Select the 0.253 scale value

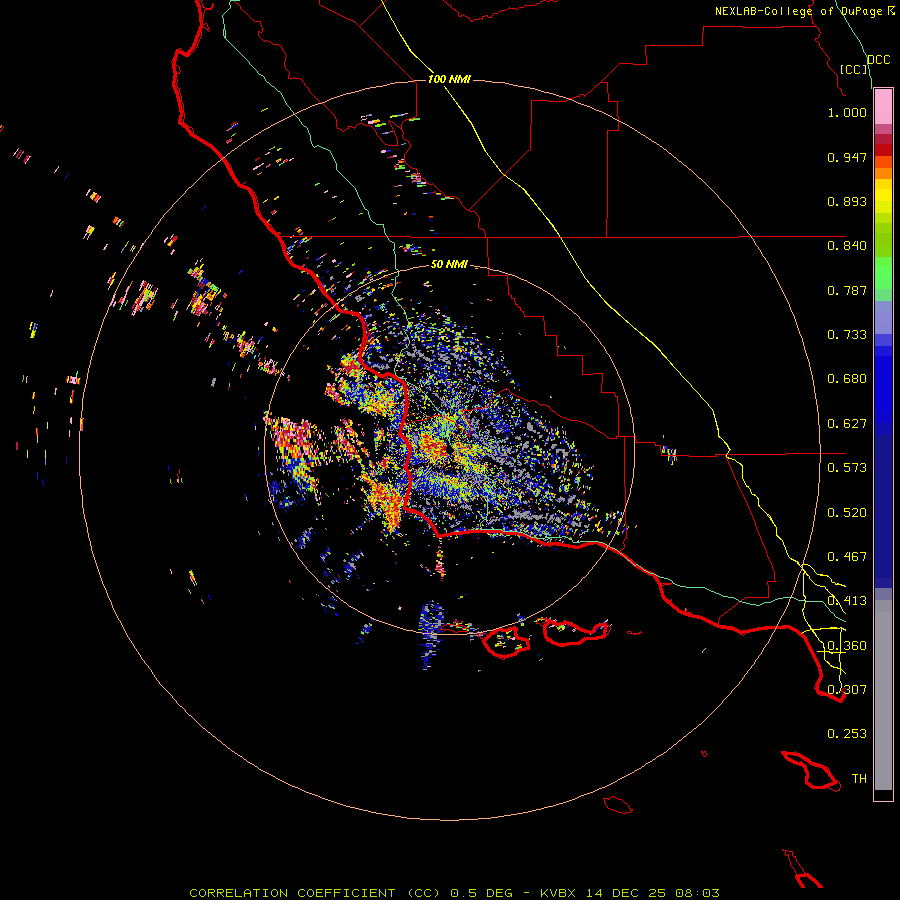pyautogui.click(x=847, y=734)
